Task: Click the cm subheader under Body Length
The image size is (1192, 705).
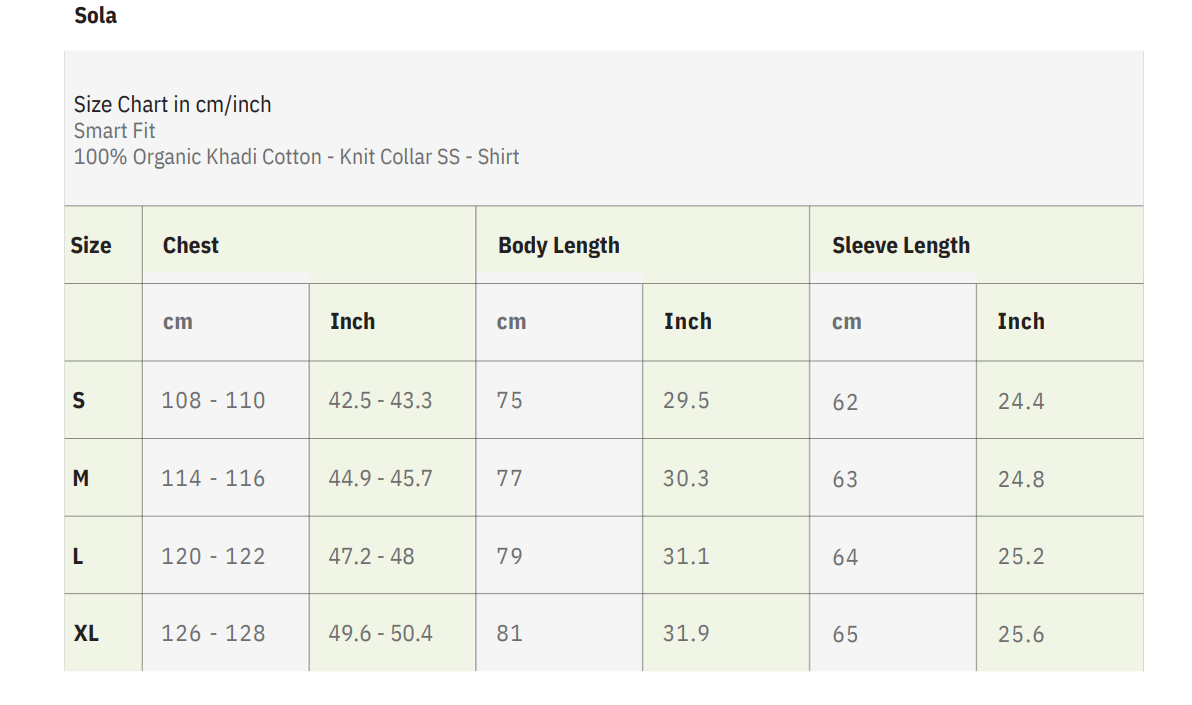Action: pyautogui.click(x=511, y=322)
